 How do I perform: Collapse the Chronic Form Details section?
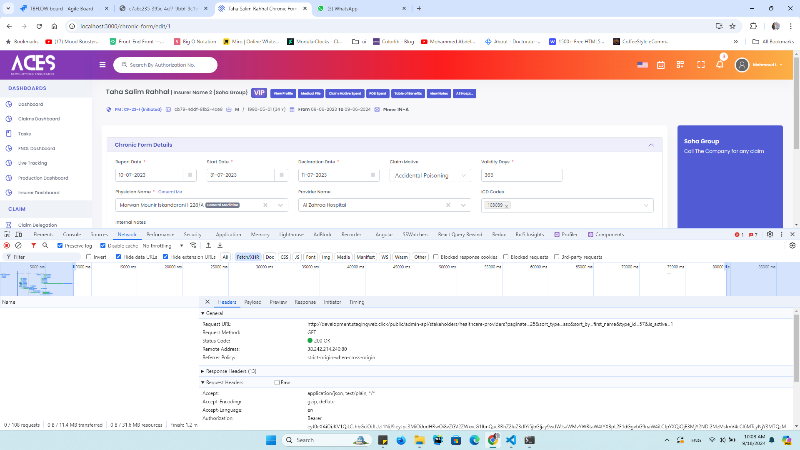(x=652, y=145)
